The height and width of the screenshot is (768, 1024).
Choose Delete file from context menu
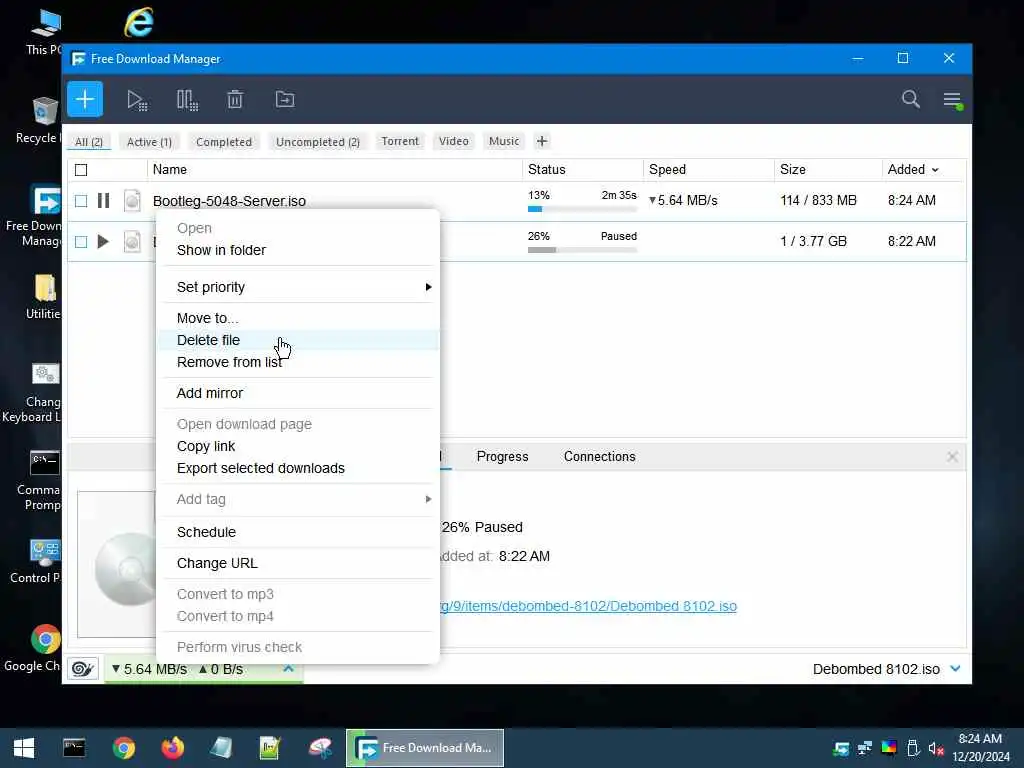[298, 340]
